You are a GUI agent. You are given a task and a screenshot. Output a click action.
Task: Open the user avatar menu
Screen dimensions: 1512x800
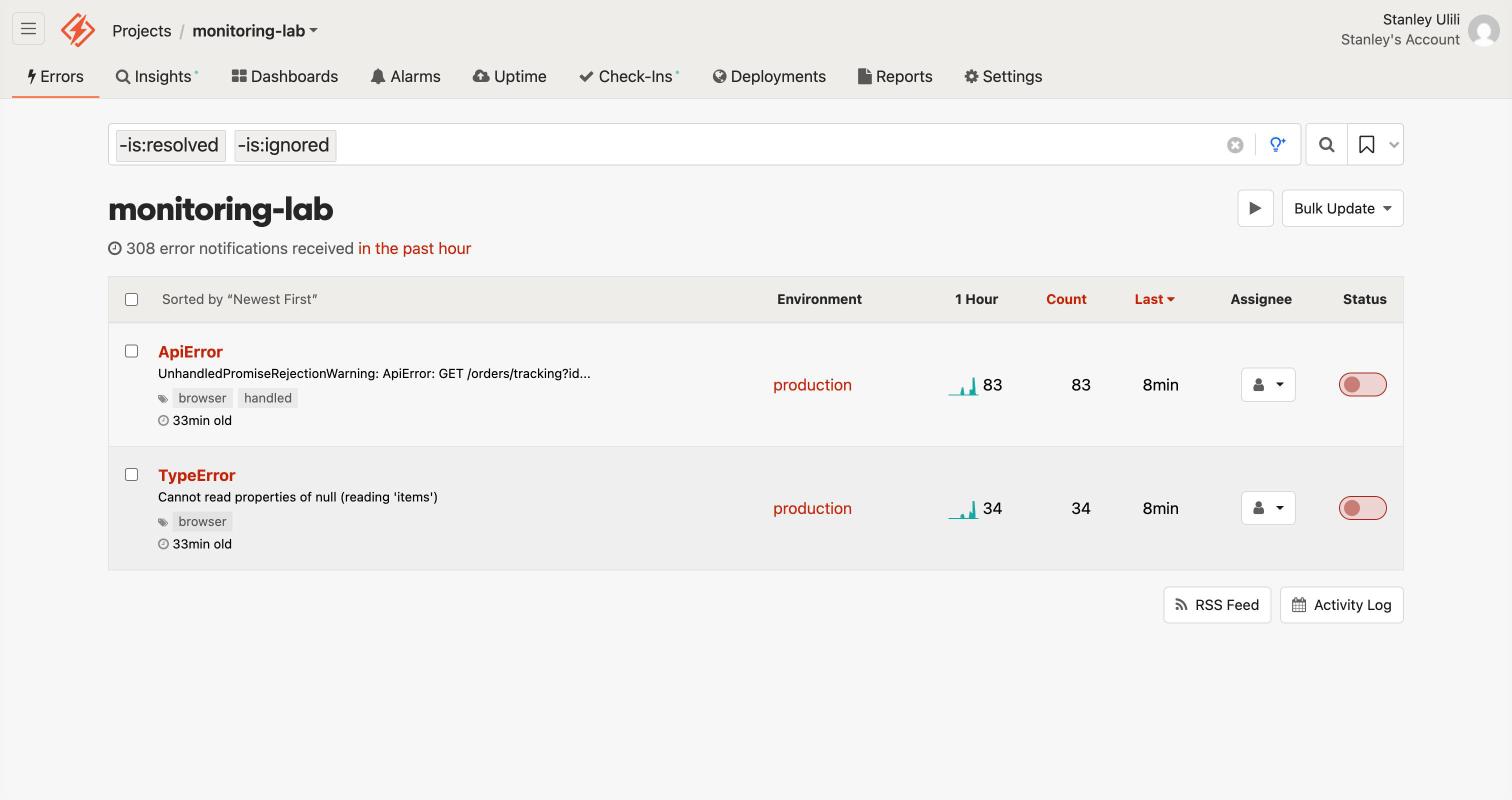(x=1484, y=30)
